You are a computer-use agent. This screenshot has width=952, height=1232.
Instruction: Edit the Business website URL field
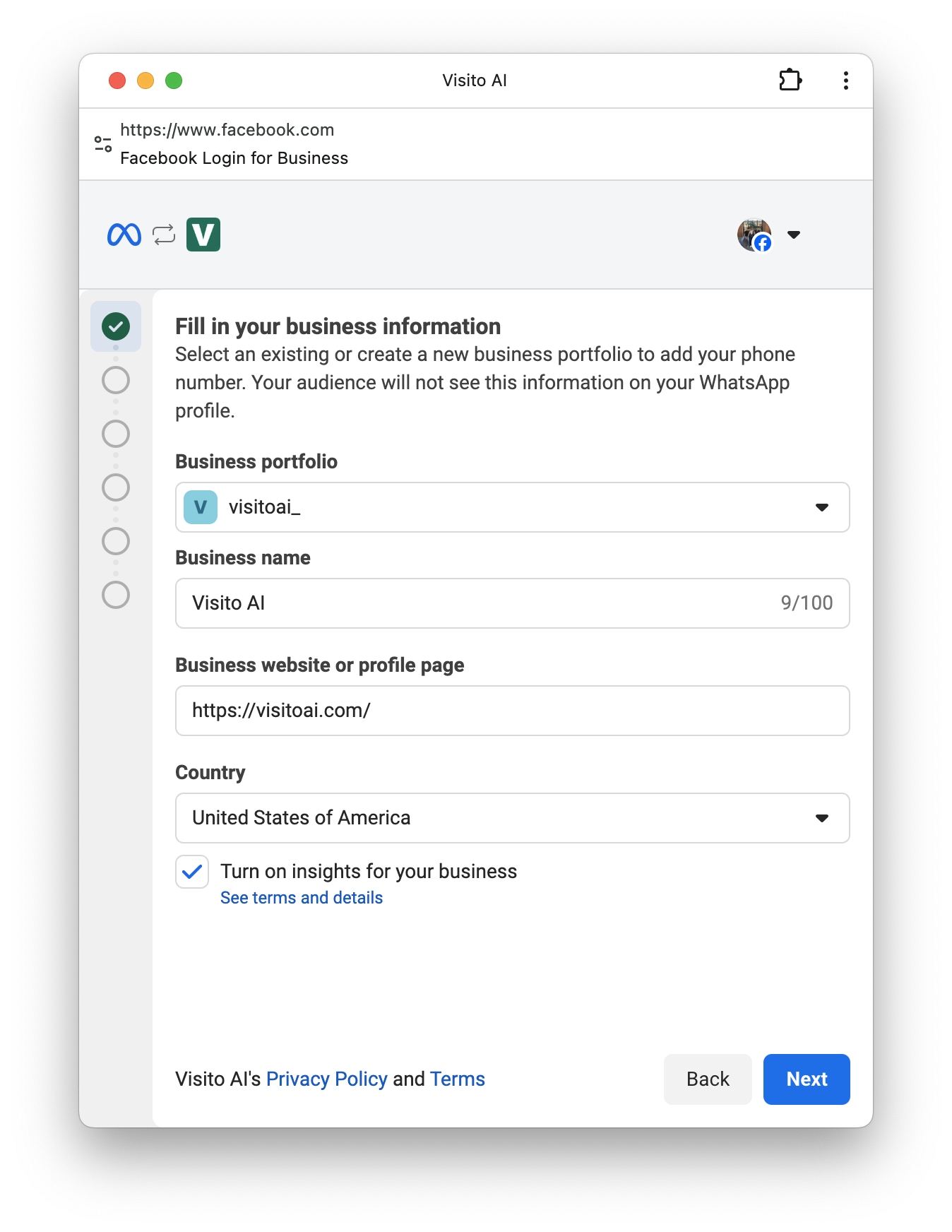tap(512, 711)
